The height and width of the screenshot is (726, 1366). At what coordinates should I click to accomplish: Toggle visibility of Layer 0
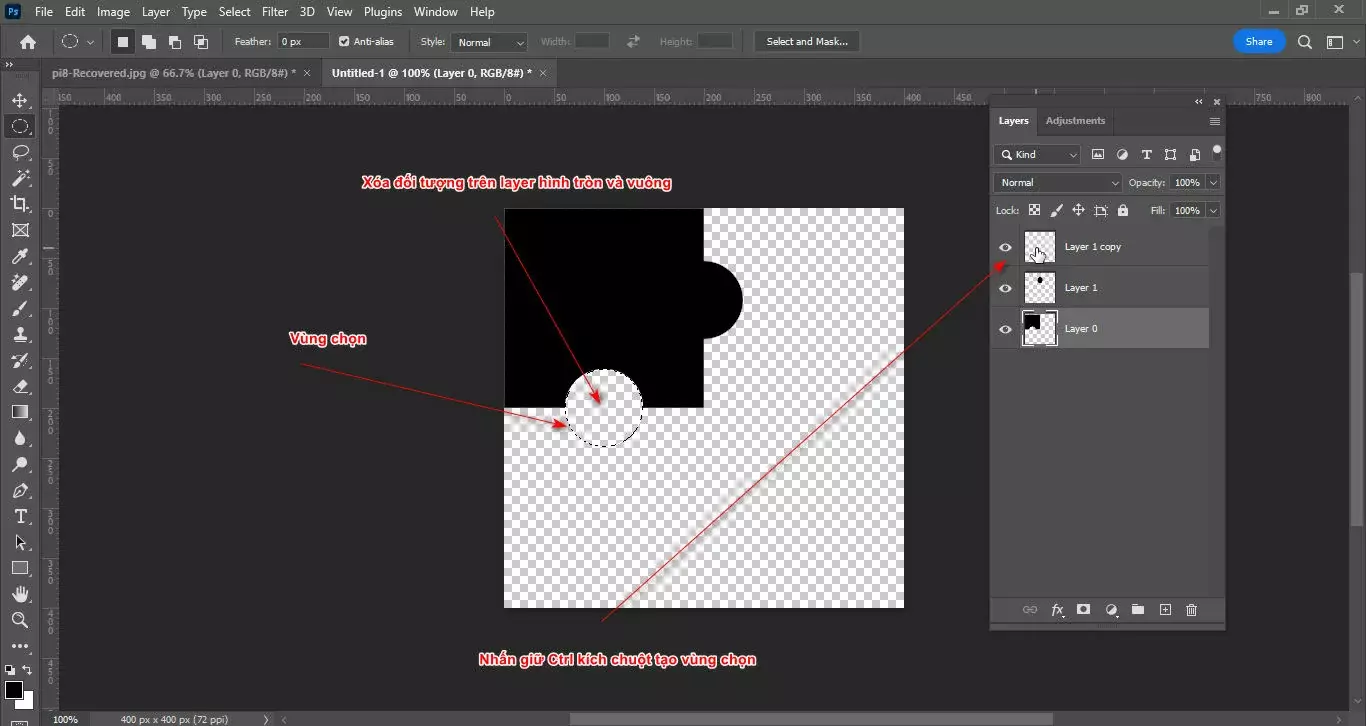coord(1005,328)
